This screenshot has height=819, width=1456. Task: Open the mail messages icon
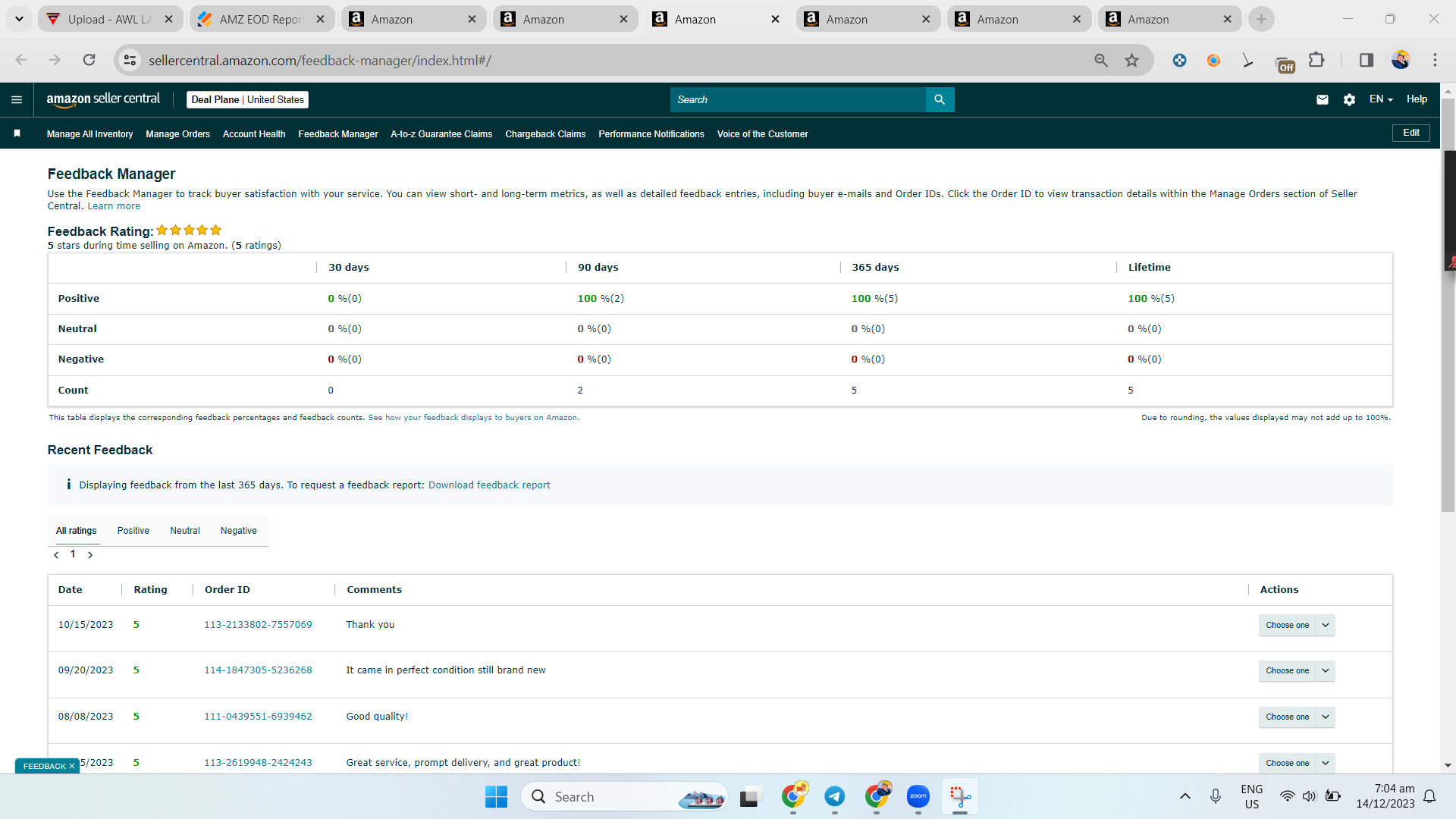tap(1323, 99)
